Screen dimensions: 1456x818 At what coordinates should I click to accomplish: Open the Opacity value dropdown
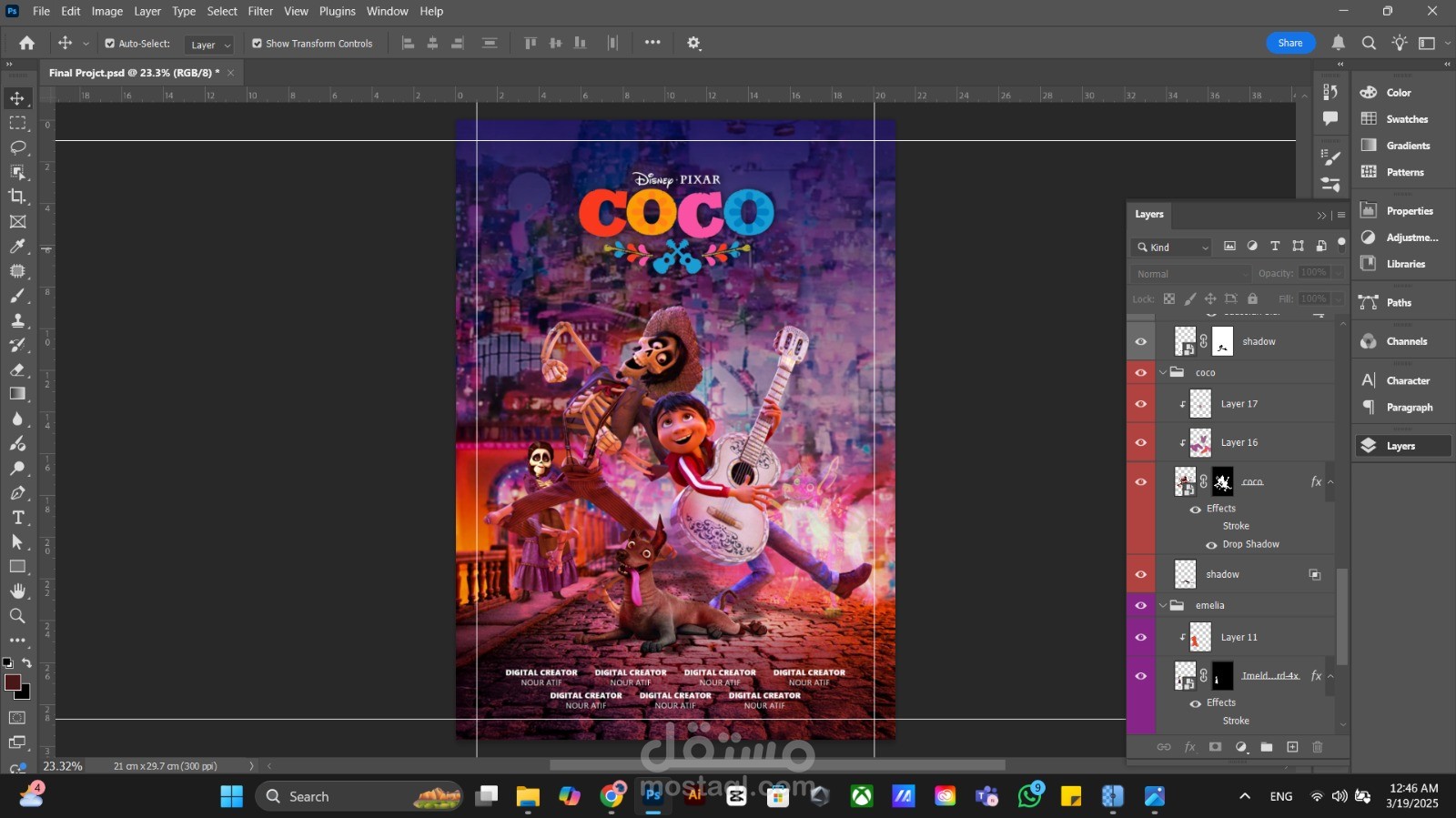(x=1338, y=272)
